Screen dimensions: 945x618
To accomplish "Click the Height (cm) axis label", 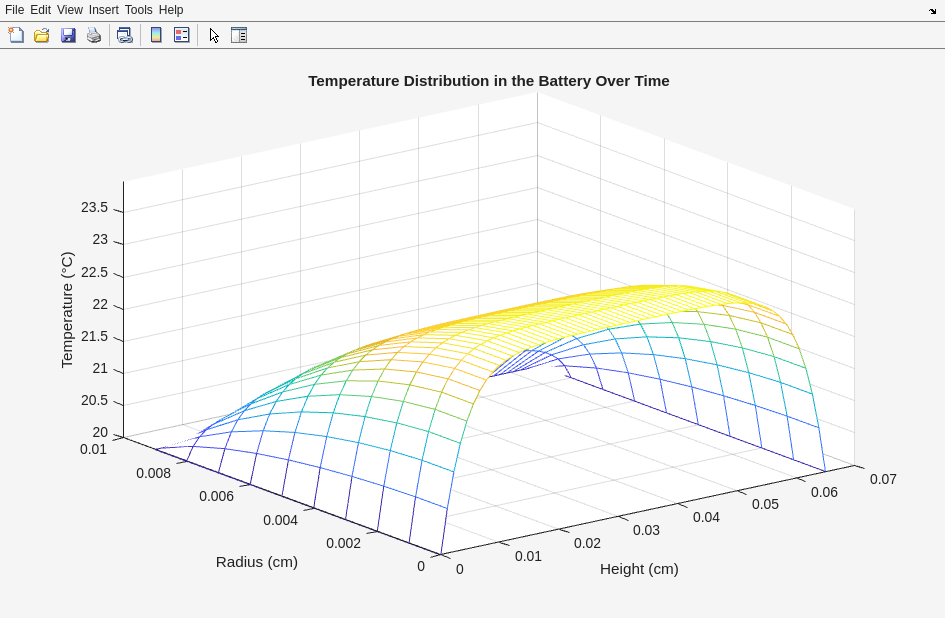I will point(639,569).
